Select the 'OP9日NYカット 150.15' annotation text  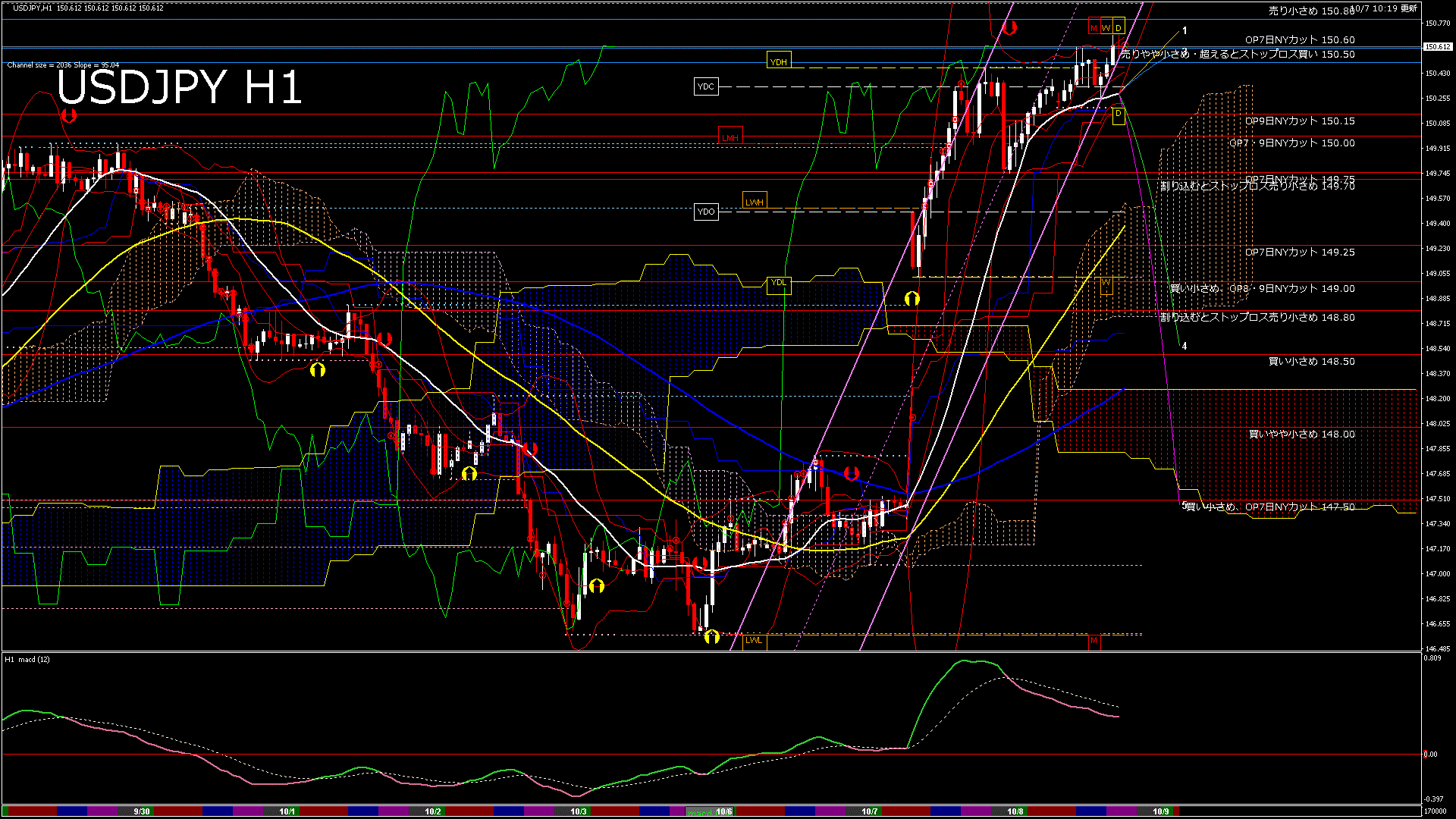1299,121
